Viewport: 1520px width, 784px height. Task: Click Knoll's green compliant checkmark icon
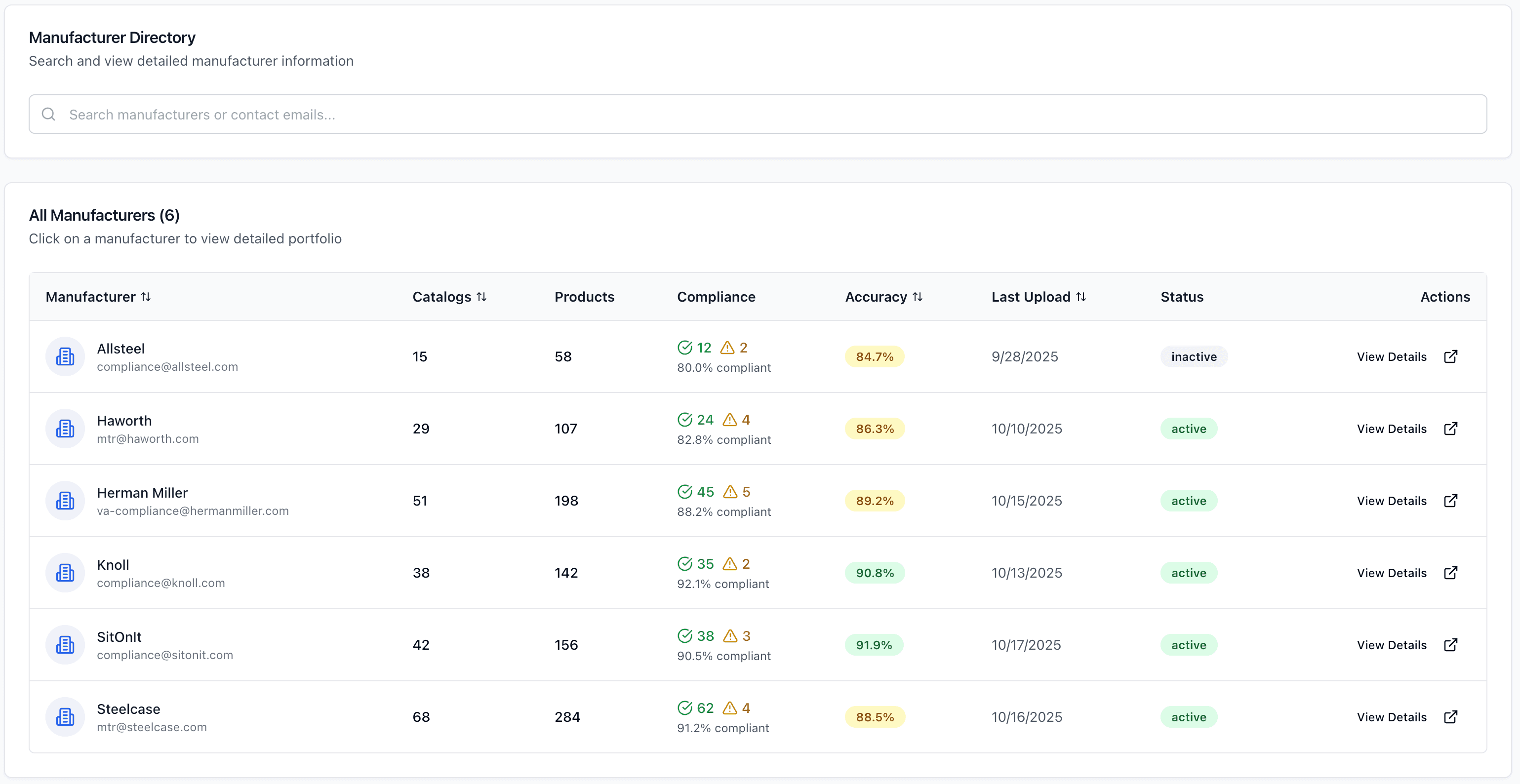pos(684,564)
